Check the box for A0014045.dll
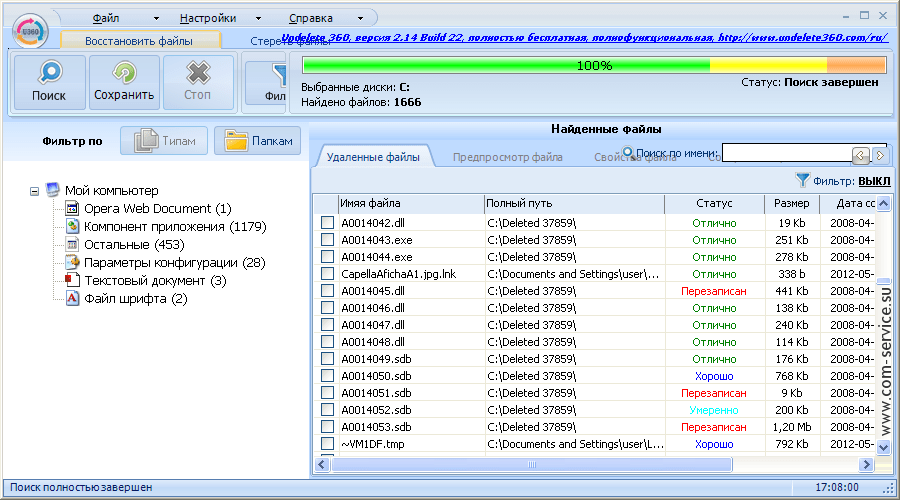This screenshot has height=500, width=900. 327,290
